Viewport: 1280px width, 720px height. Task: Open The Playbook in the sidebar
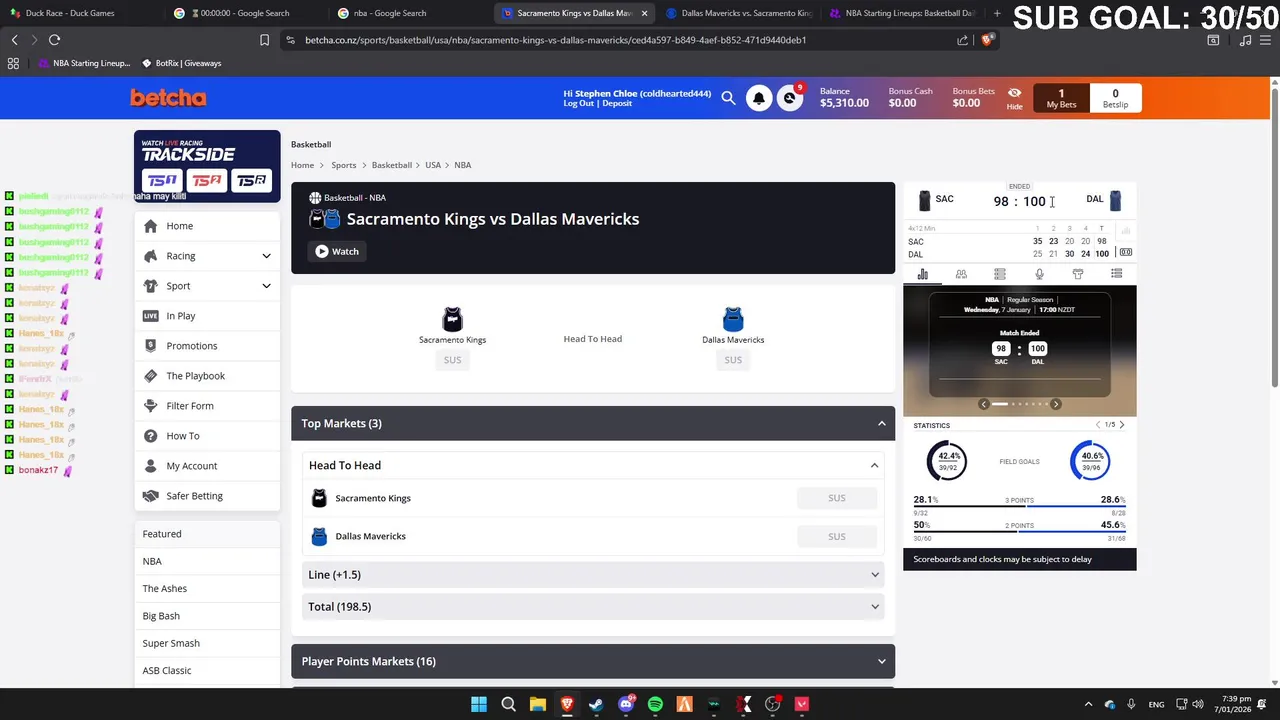tap(207, 376)
